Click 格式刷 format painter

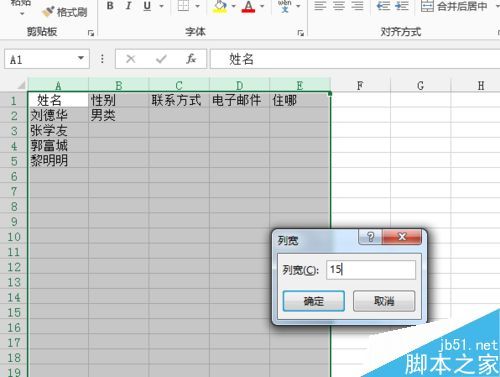pyautogui.click(x=65, y=12)
